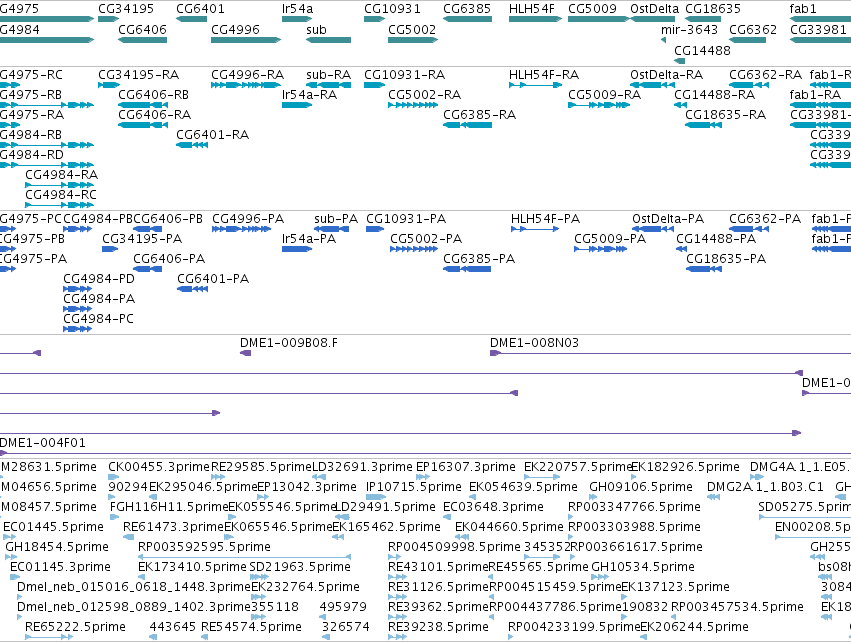Image resolution: width=851 pixels, height=642 pixels.
Task: Select the CG14488 gene label
Action: 702,50
